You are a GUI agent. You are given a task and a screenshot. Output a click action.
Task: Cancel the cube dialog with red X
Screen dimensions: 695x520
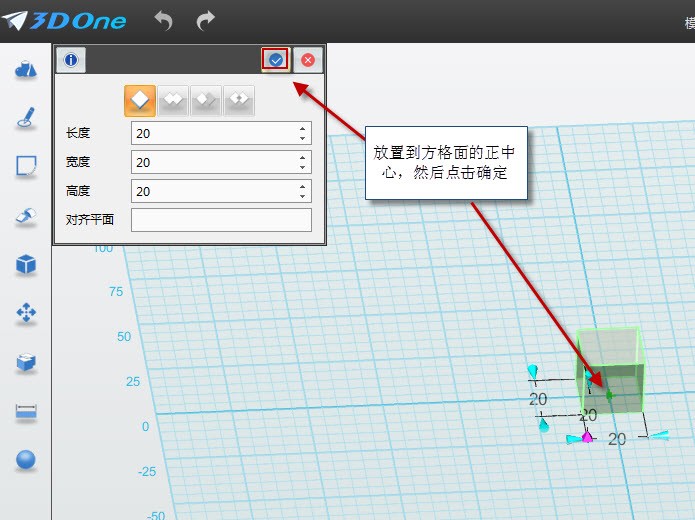308,60
